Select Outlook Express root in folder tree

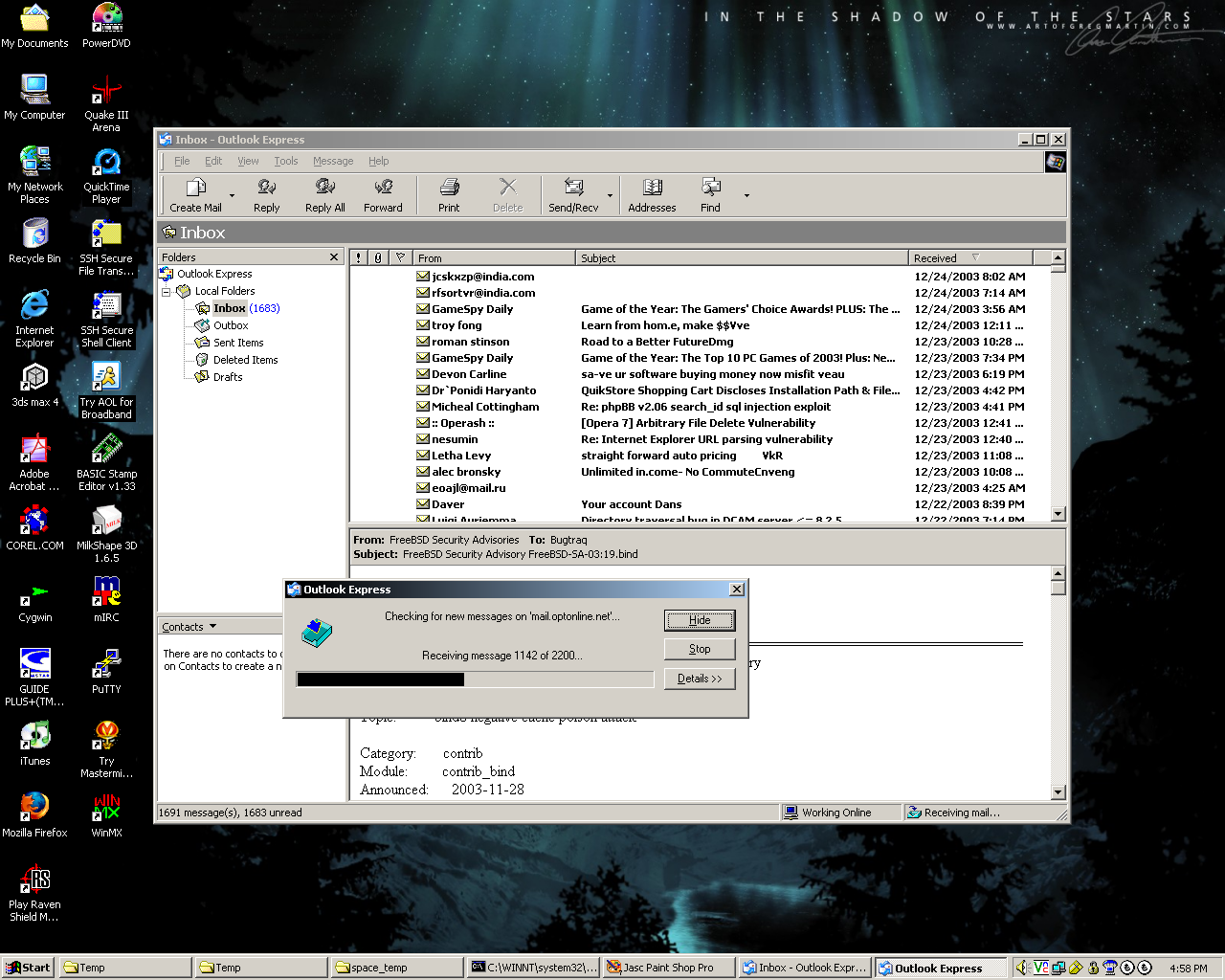pos(206,274)
